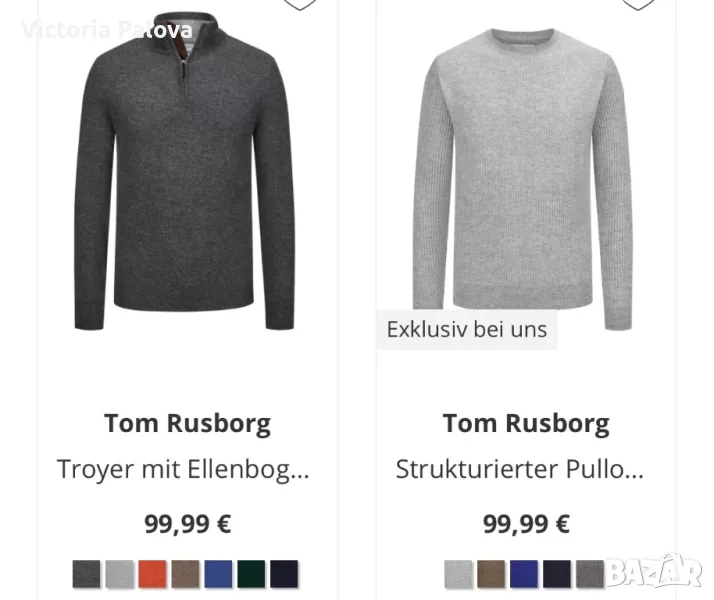714x600 pixels.
Task: Select dark grey swatch for the Troyer
Action: (x=87, y=574)
